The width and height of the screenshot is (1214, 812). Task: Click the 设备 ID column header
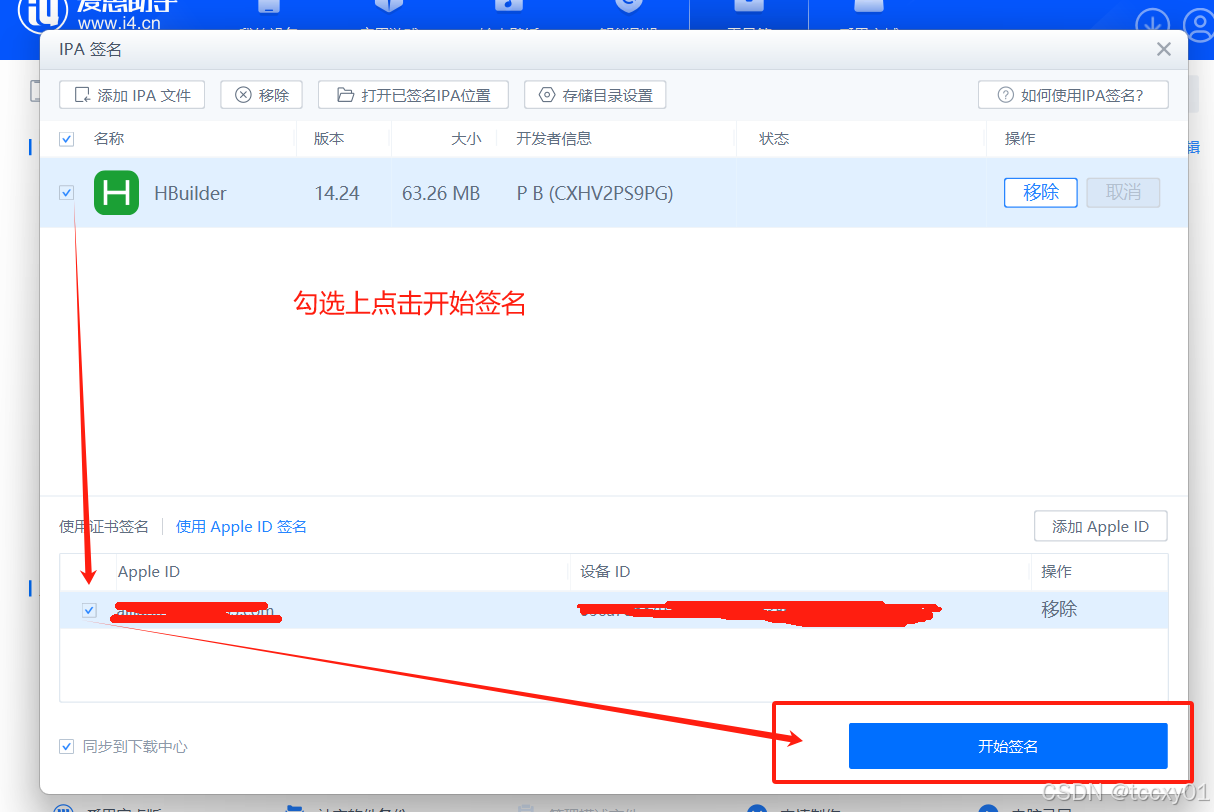605,572
